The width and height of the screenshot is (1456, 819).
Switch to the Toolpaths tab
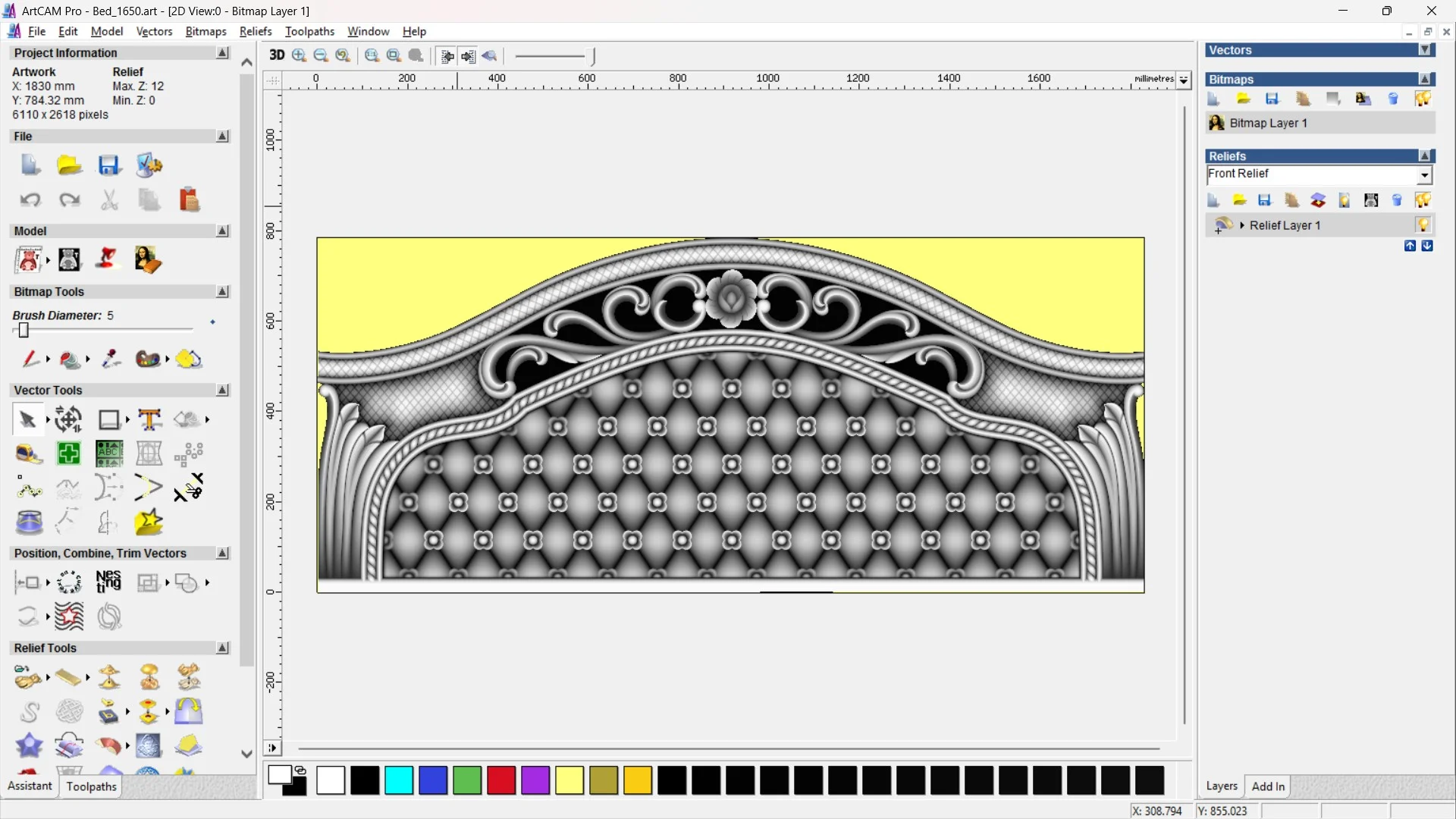91,786
